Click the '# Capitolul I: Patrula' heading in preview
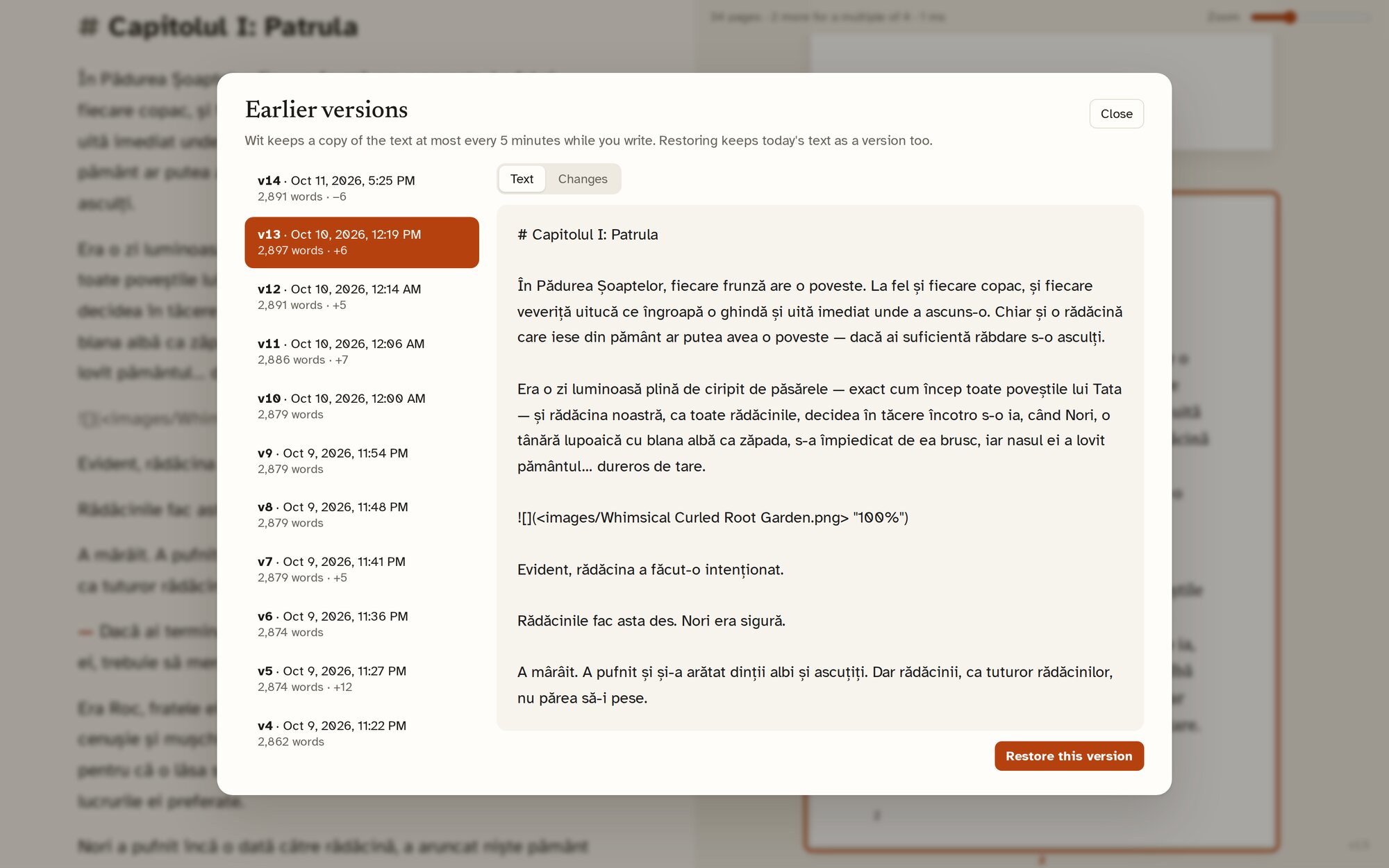This screenshot has width=1389, height=868. point(588,235)
